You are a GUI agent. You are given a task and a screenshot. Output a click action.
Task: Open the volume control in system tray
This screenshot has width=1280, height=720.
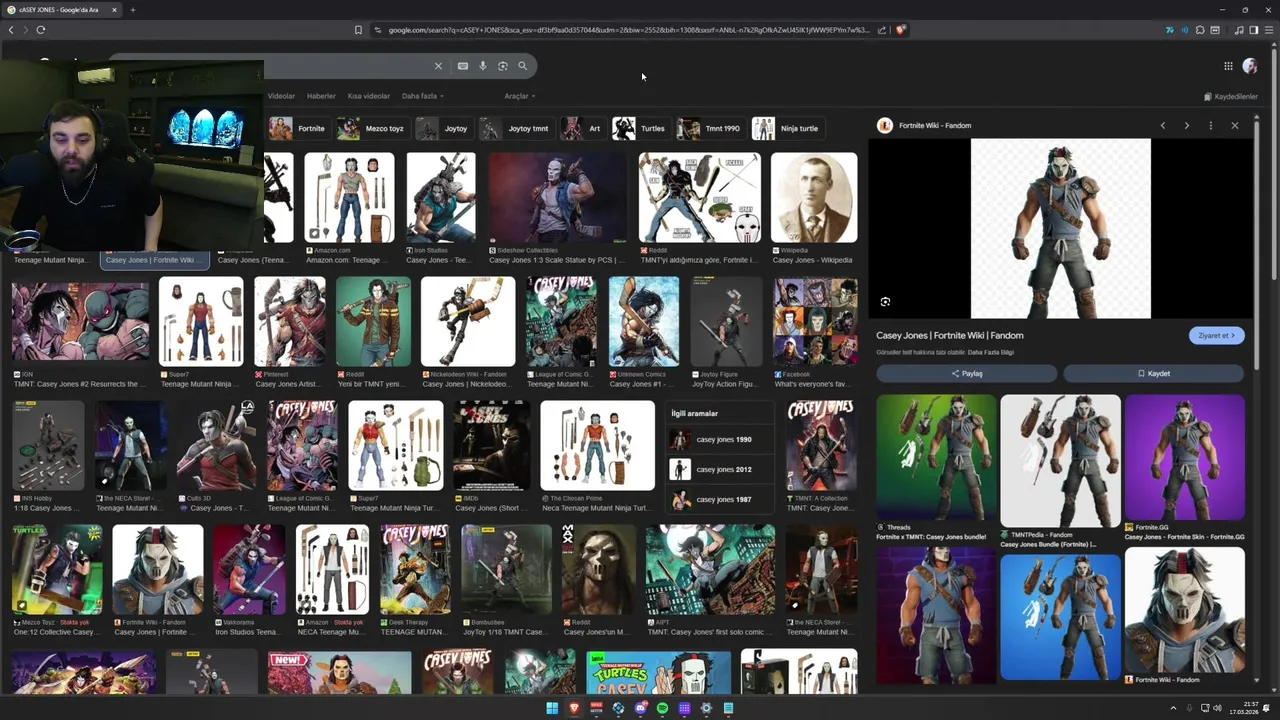tap(1217, 708)
